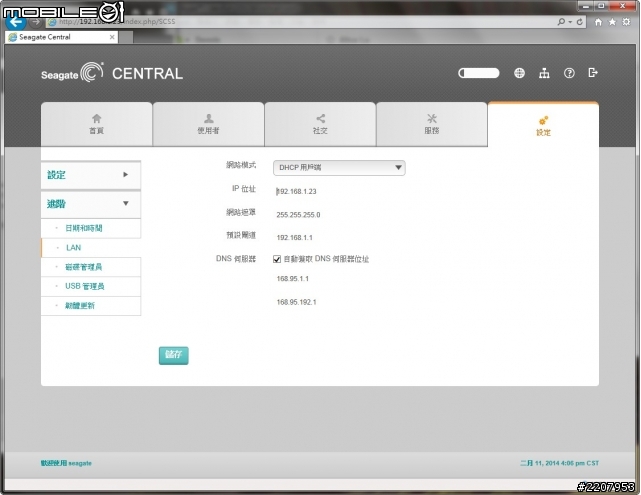
Task: Select LAN in the sidebar
Action: [x=91, y=248]
